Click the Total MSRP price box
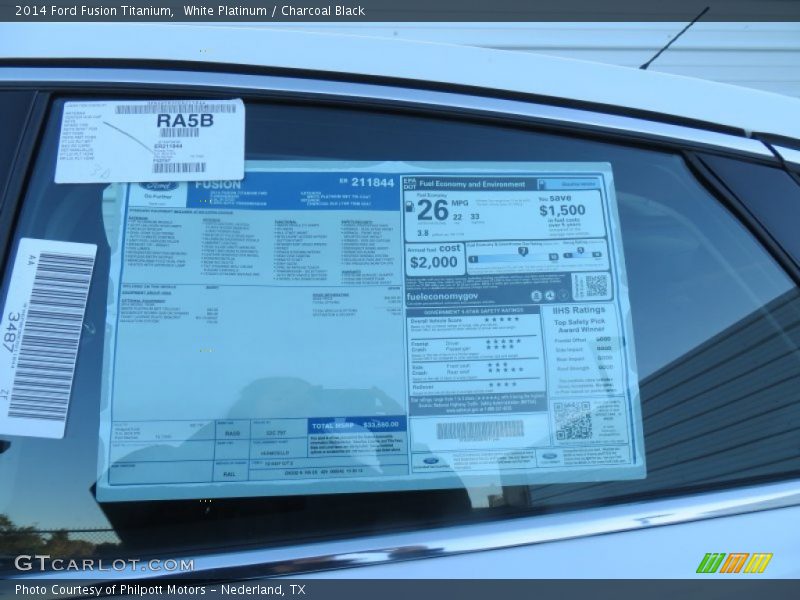 pyautogui.click(x=357, y=424)
